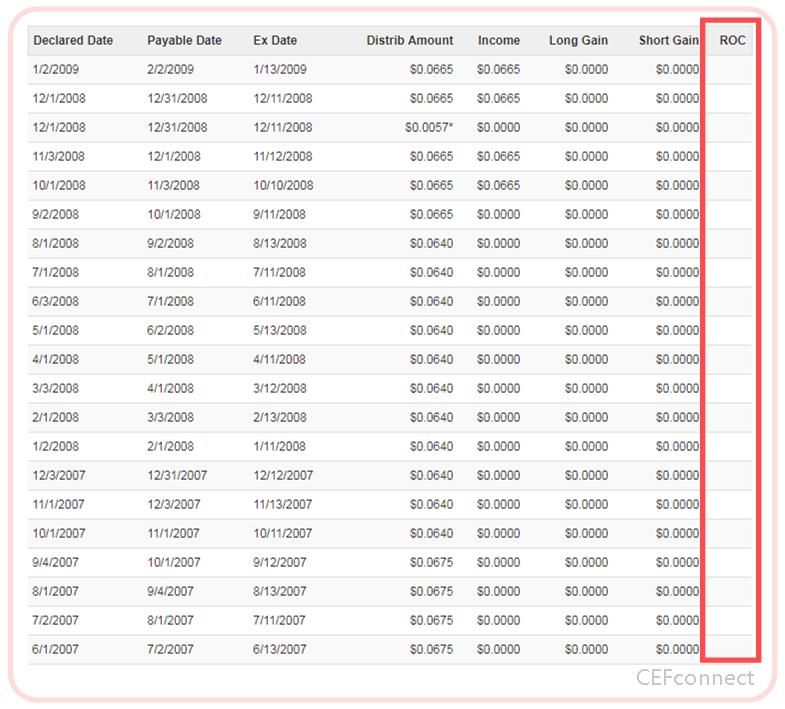Click the Long Gain column header
The image size is (785, 709).
(x=578, y=41)
